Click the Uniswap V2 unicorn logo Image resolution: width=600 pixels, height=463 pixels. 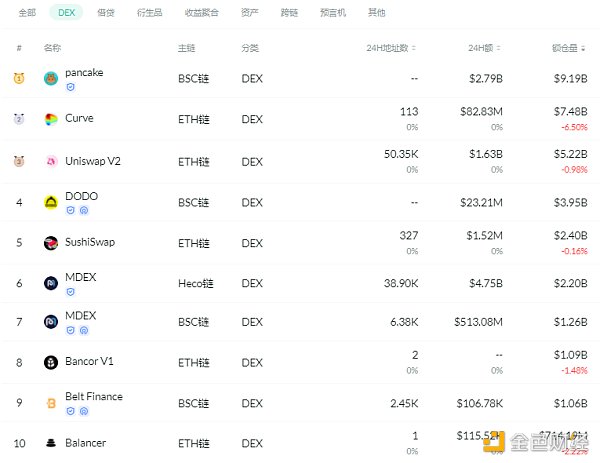pyautogui.click(x=51, y=161)
